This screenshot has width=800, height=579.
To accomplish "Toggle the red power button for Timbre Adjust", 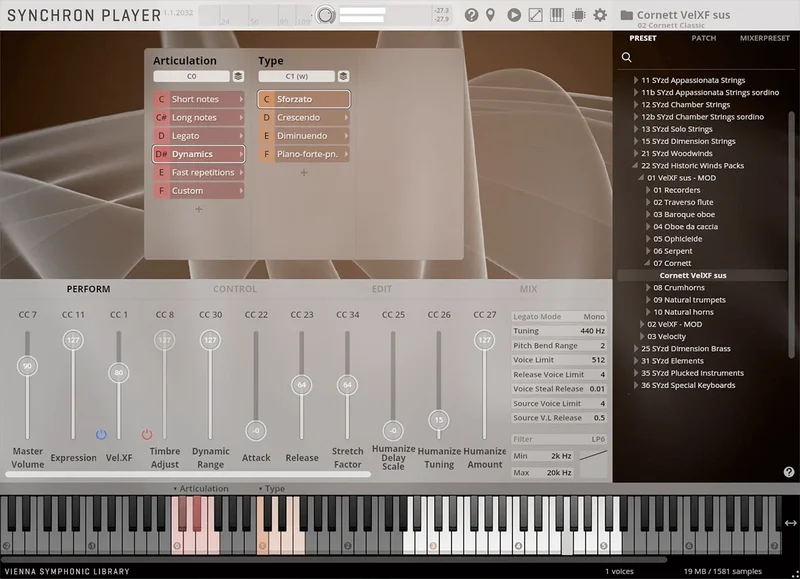I will point(147,435).
